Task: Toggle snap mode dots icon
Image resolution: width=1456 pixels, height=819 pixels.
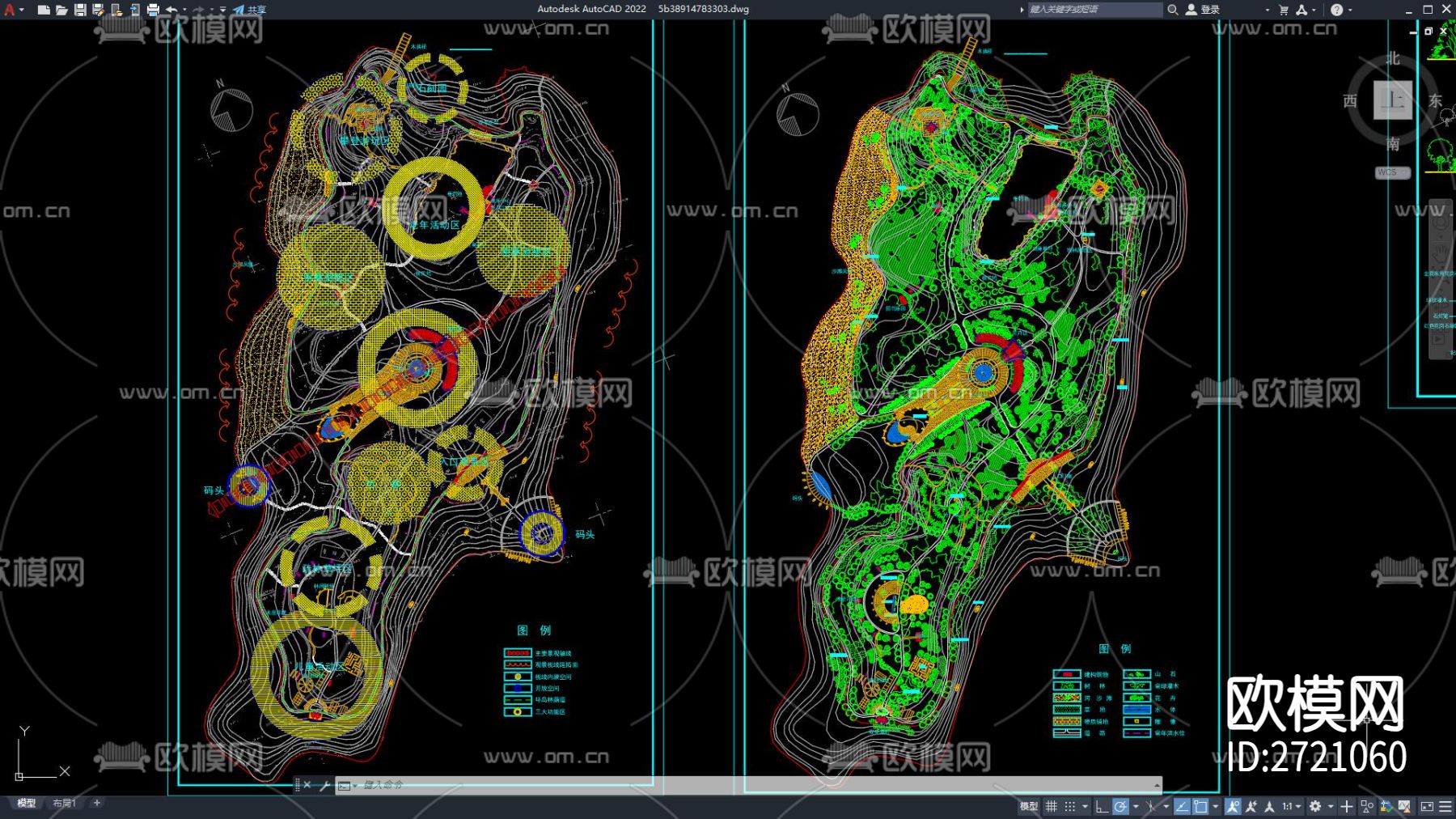Action: [1069, 807]
